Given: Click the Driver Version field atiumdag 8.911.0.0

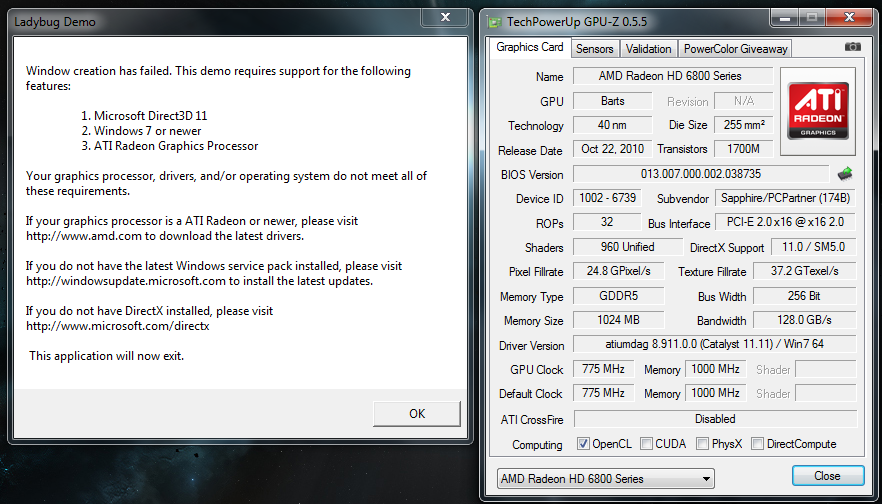Looking at the screenshot, I should [714, 344].
